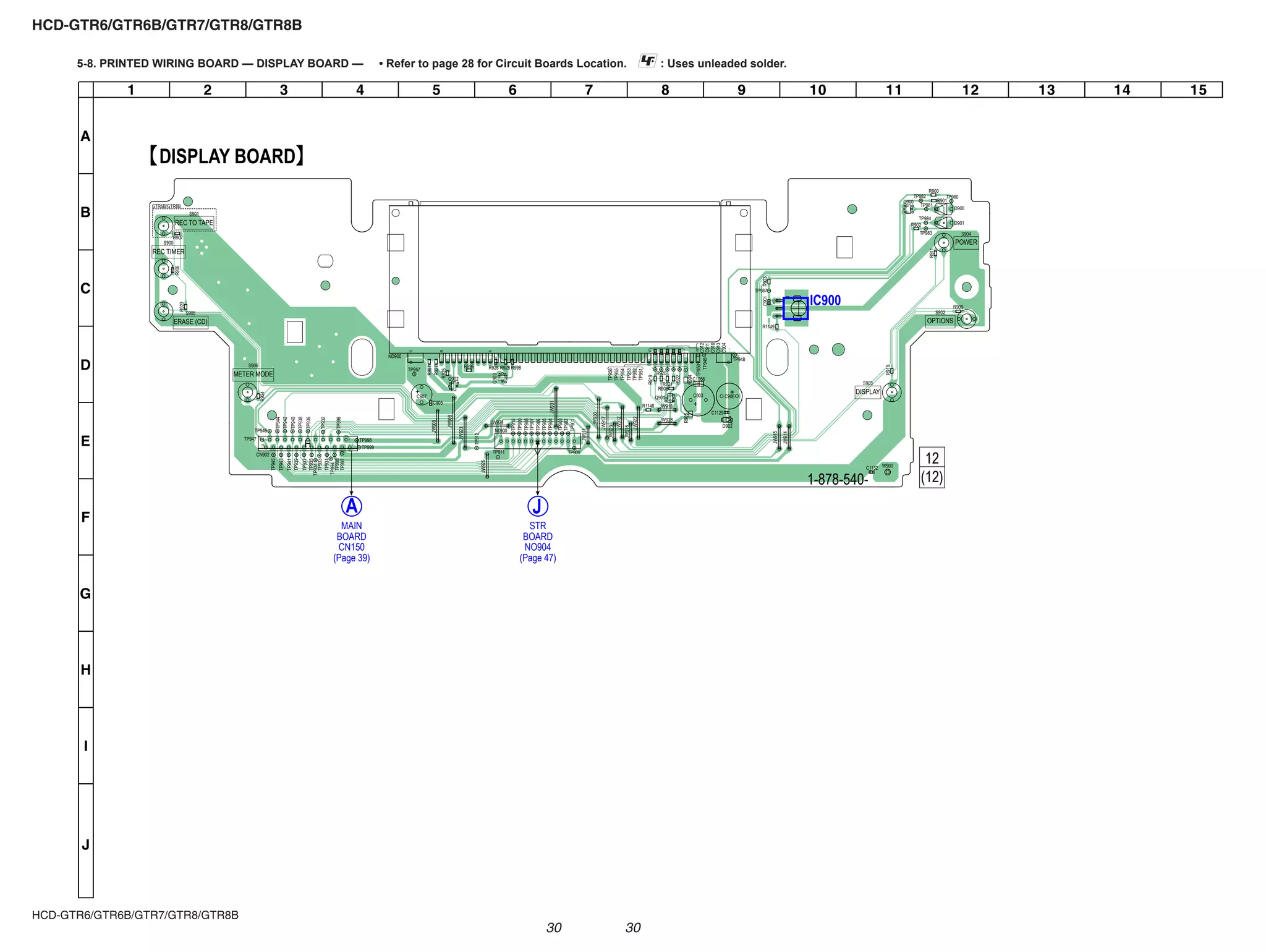Click the OPTIONS switch label
Viewport: 1266px width, 952px height.
tap(940, 321)
